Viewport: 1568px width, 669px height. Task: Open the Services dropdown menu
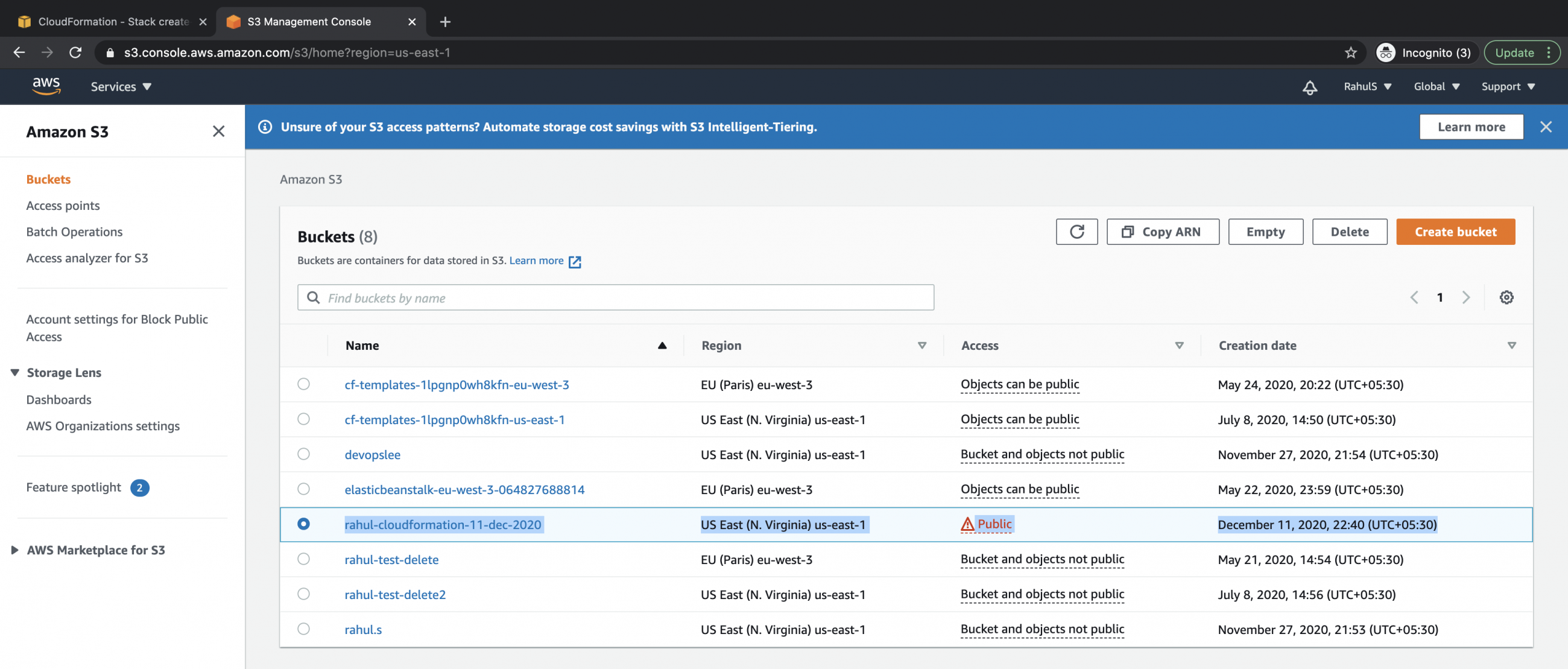tap(121, 87)
